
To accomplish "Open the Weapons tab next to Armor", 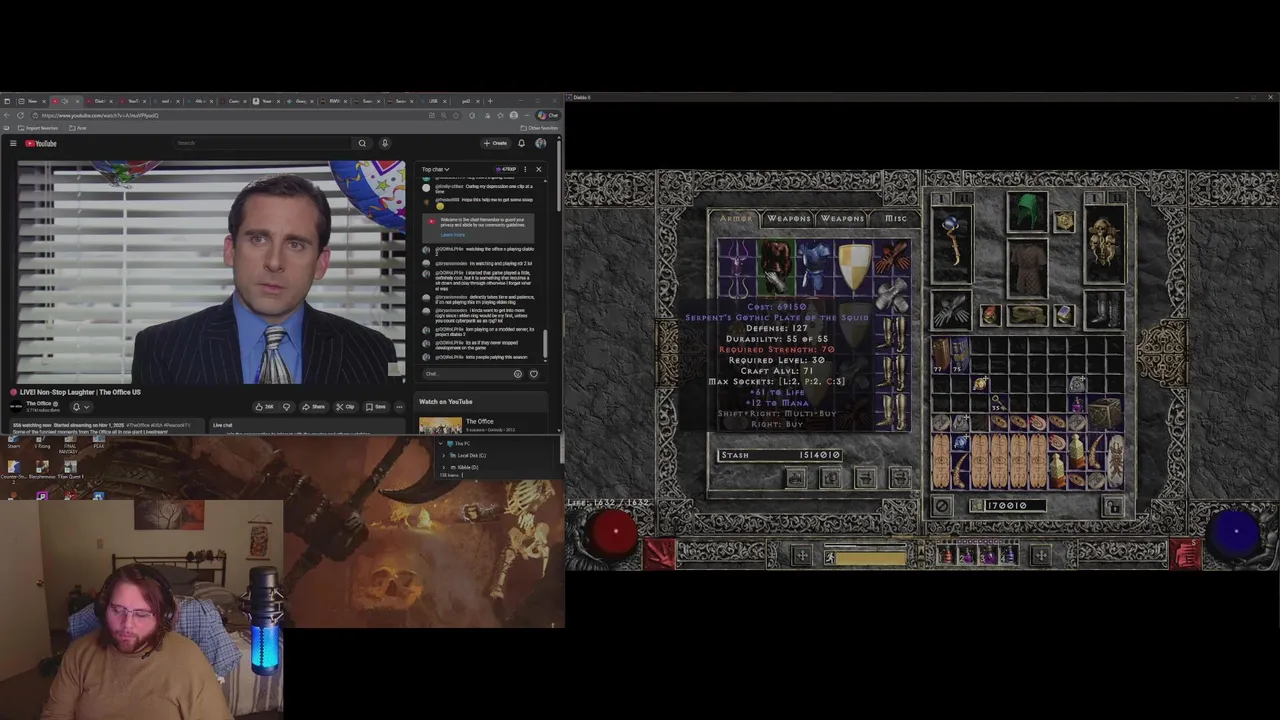I will pyautogui.click(x=789, y=218).
